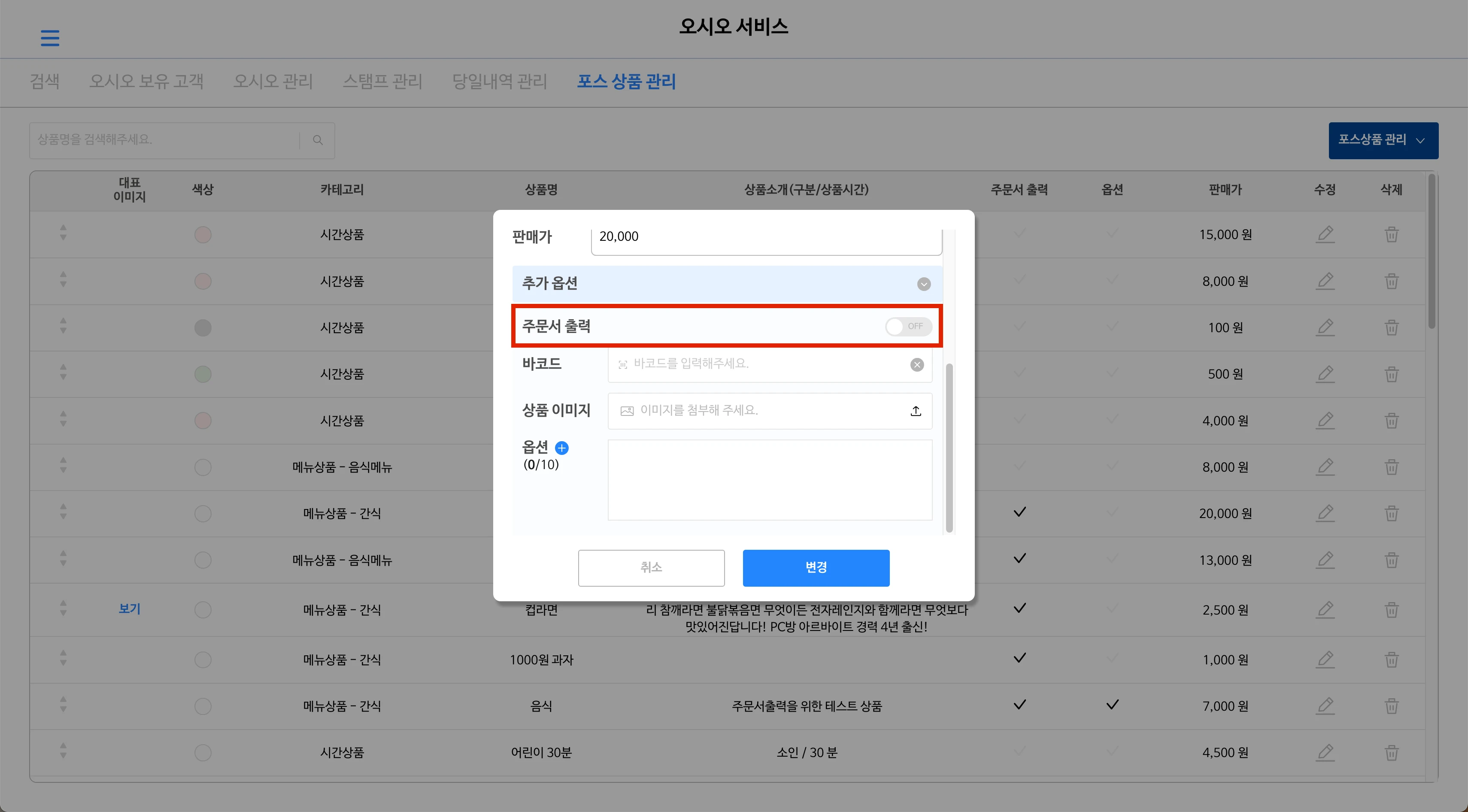This screenshot has height=812, width=1468.
Task: Click the color swatch in 15,000 원 row
Action: (x=203, y=235)
